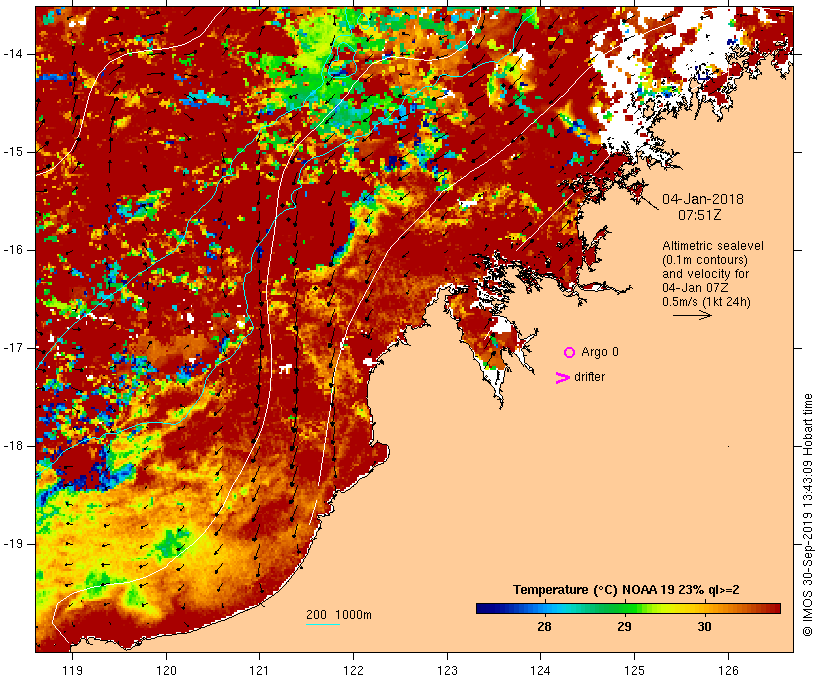Click the magenta drifter arrow symbol
The width and height of the screenshot is (820, 680).
562,378
